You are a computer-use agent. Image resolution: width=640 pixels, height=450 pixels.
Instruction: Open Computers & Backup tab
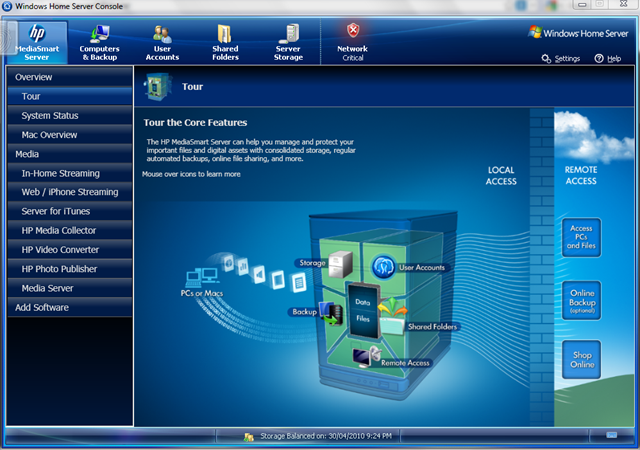(99, 42)
